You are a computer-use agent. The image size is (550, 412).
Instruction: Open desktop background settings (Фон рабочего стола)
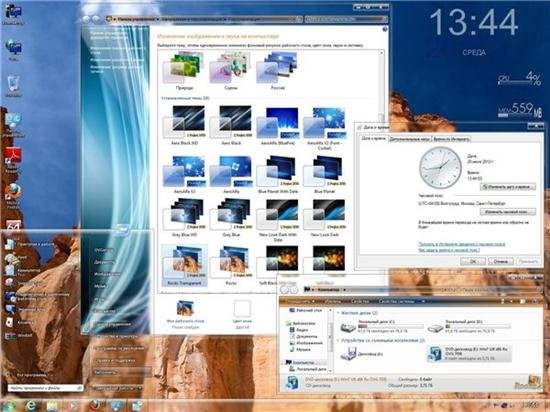pyautogui.click(x=185, y=314)
